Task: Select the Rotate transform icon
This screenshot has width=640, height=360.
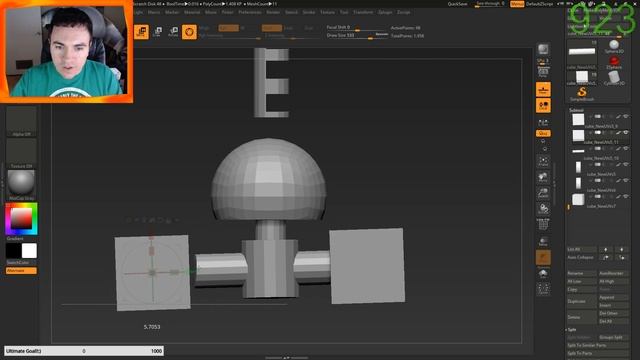Action: pyautogui.click(x=173, y=32)
